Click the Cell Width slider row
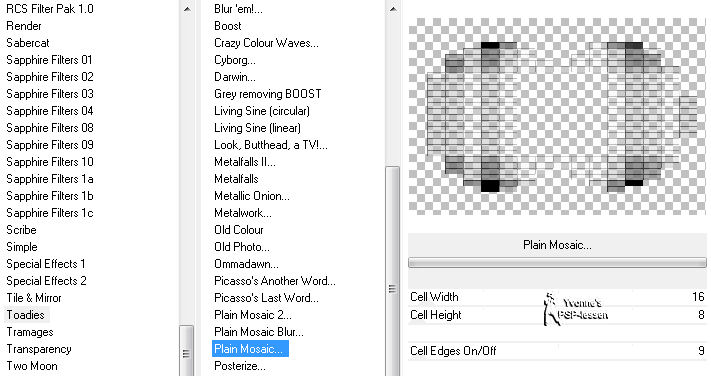 (557, 297)
